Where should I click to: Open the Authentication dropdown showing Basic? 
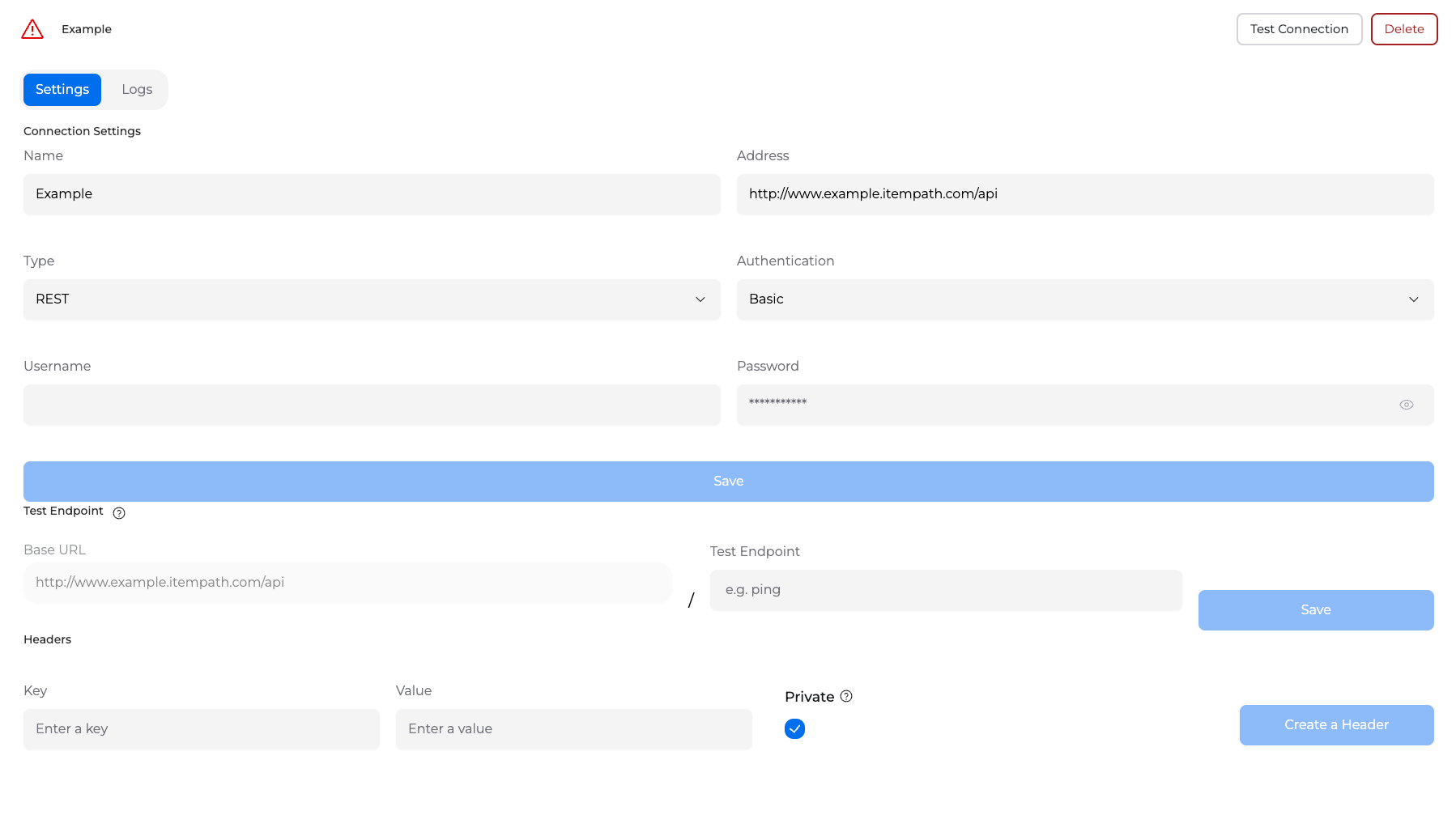pos(1085,299)
